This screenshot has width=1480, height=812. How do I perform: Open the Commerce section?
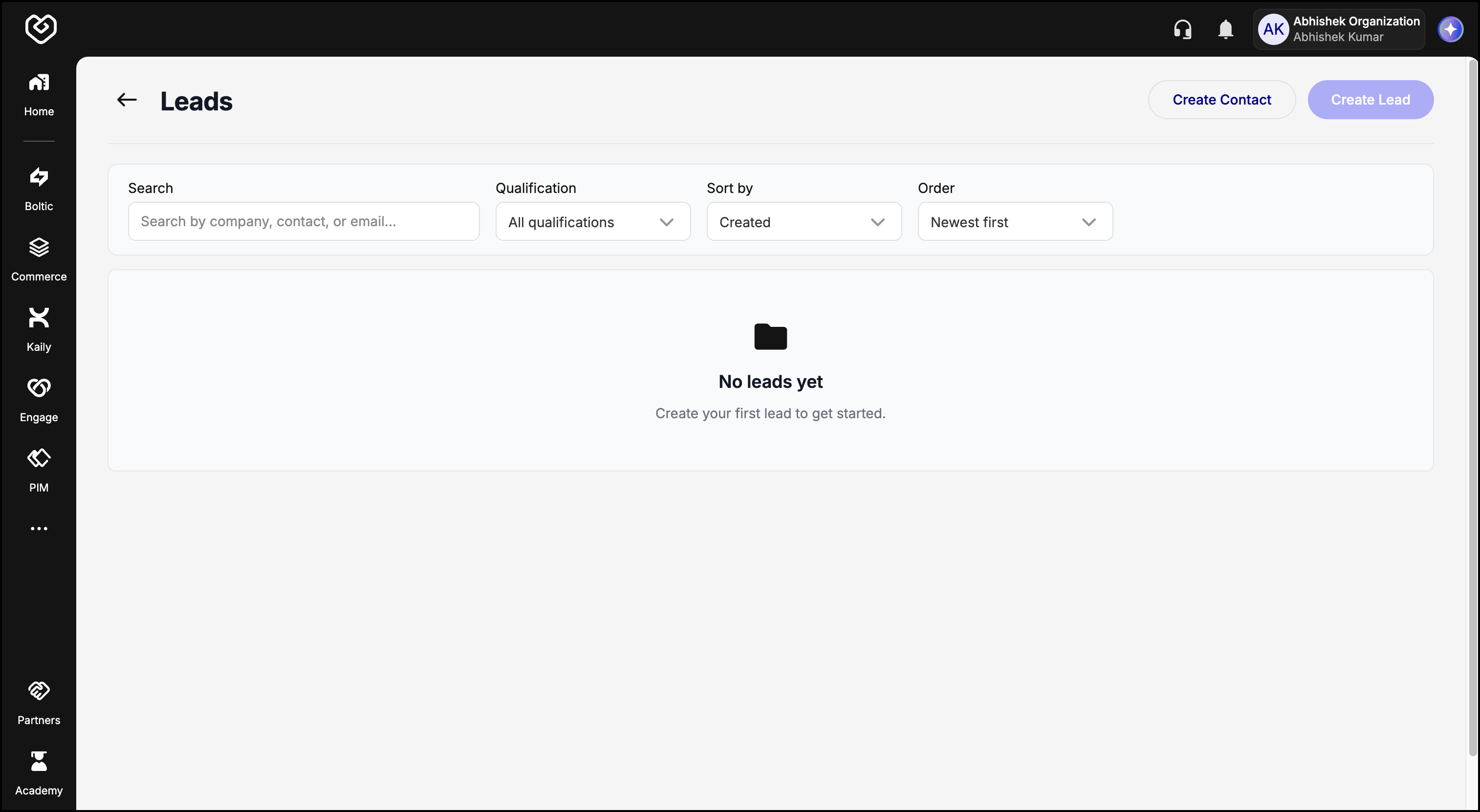pos(39,260)
